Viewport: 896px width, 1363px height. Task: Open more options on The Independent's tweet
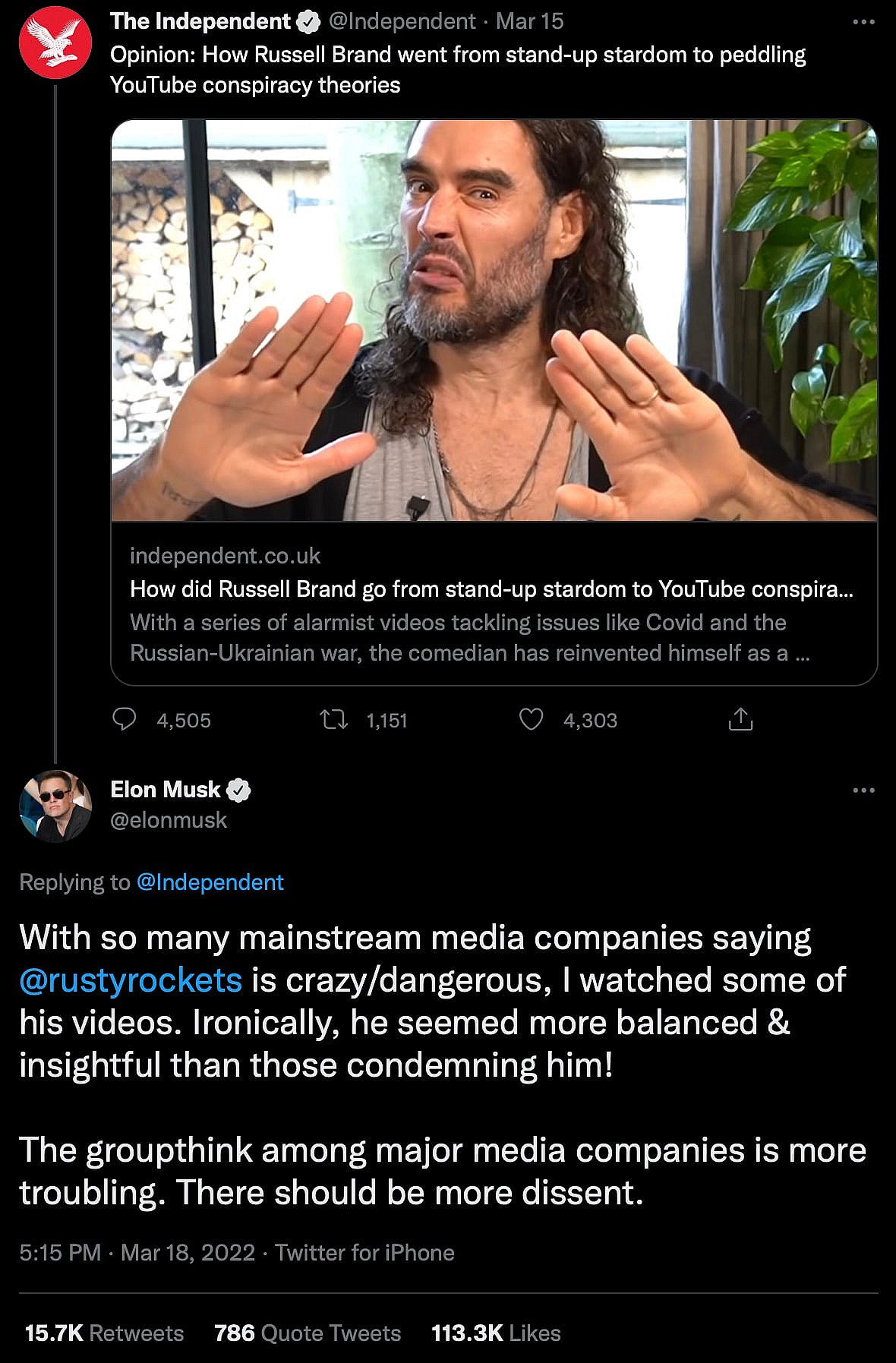863,22
